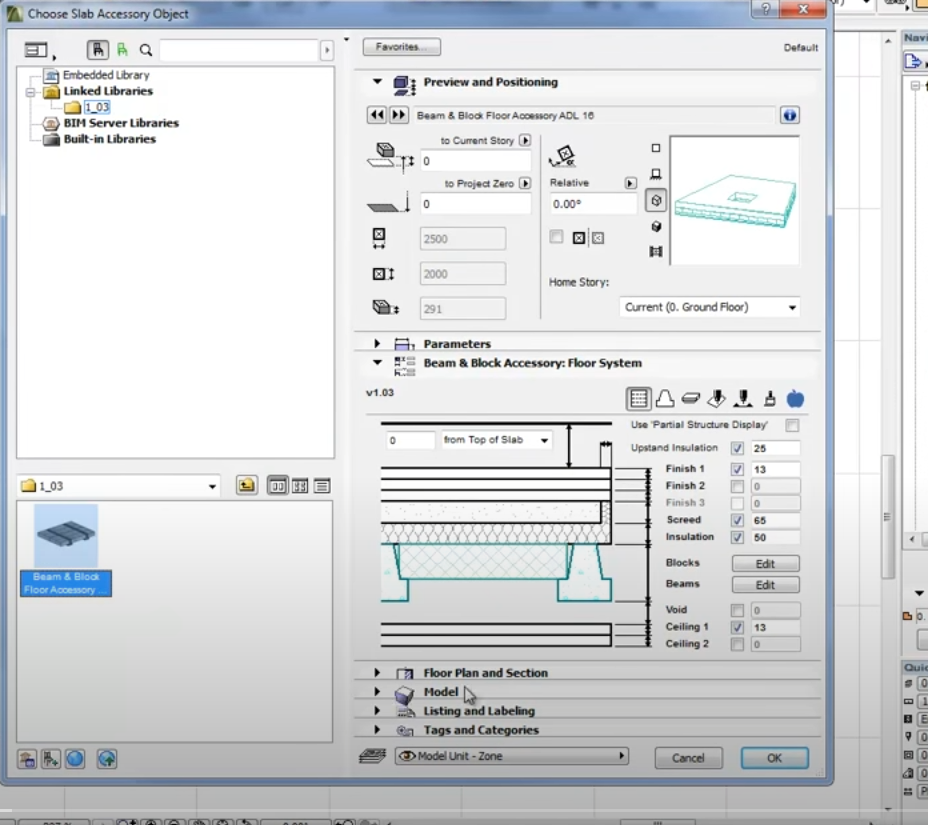Uncheck the Upstand Insulation checkbox
Image resolution: width=928 pixels, height=825 pixels.
(x=737, y=448)
